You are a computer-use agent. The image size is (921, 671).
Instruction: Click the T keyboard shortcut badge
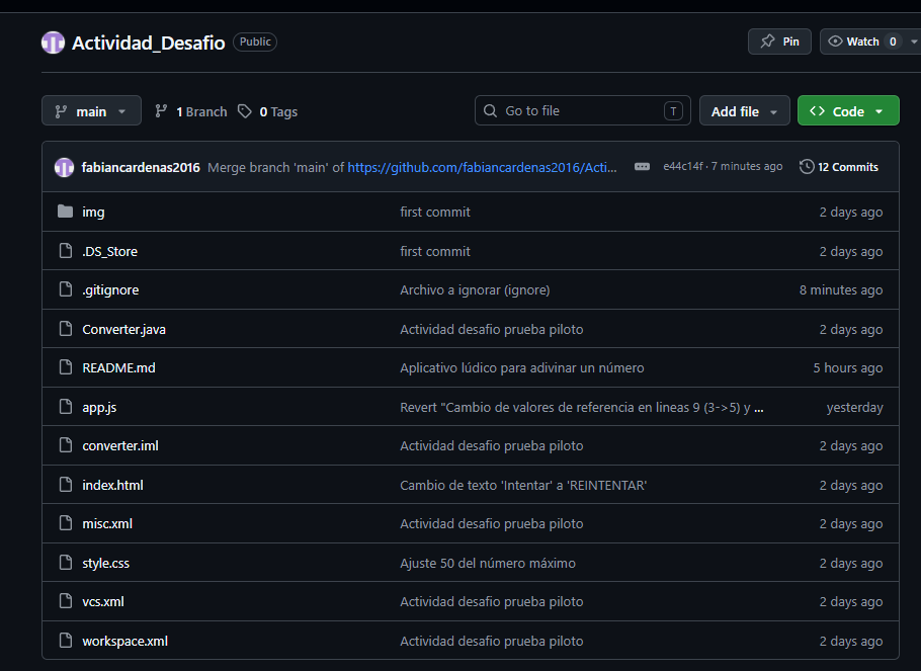tap(673, 110)
